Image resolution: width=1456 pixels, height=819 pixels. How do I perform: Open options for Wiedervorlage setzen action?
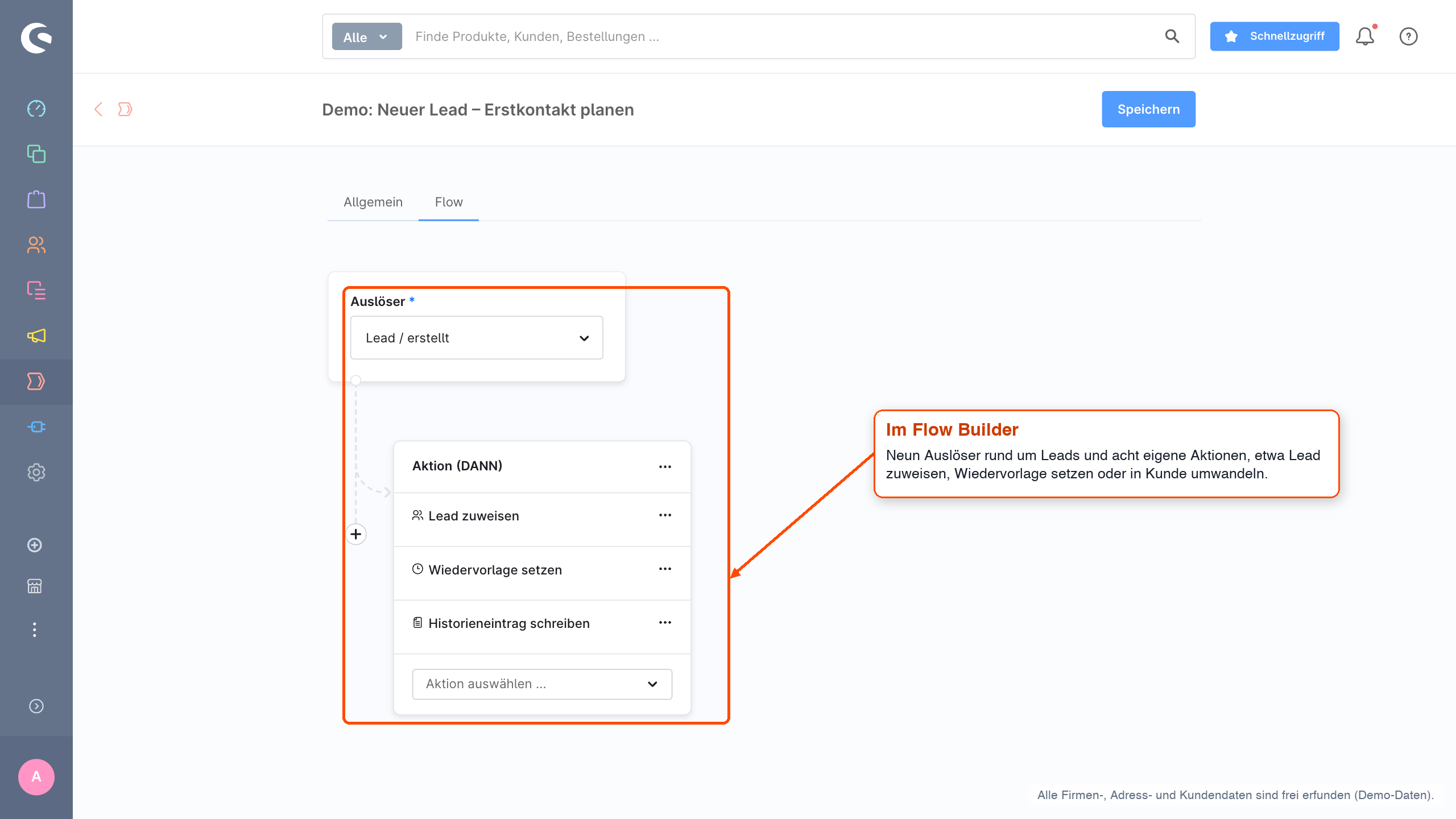point(665,569)
